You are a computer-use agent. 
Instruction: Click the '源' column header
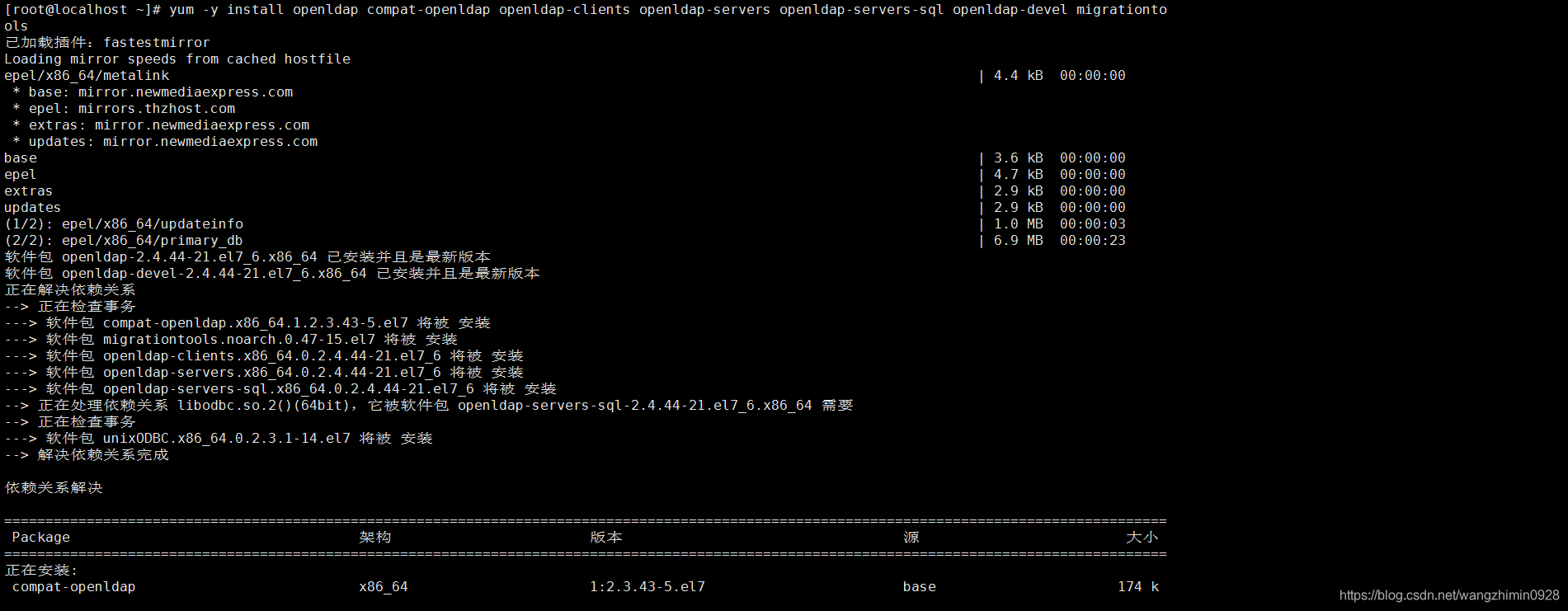point(911,538)
